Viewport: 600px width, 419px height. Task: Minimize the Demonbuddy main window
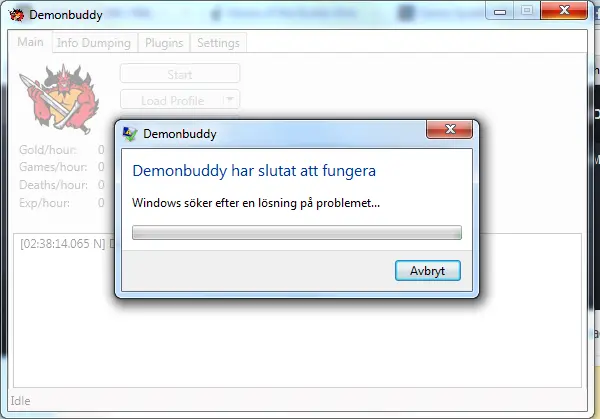click(500, 11)
